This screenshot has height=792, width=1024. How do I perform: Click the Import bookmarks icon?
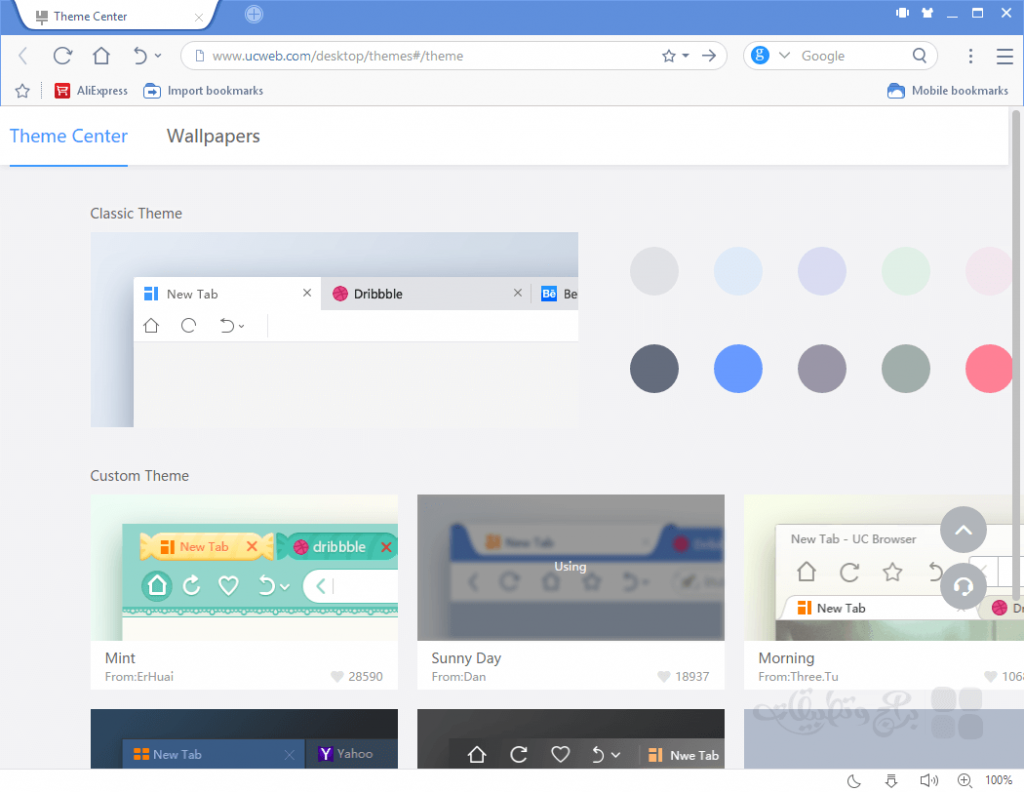(151, 90)
